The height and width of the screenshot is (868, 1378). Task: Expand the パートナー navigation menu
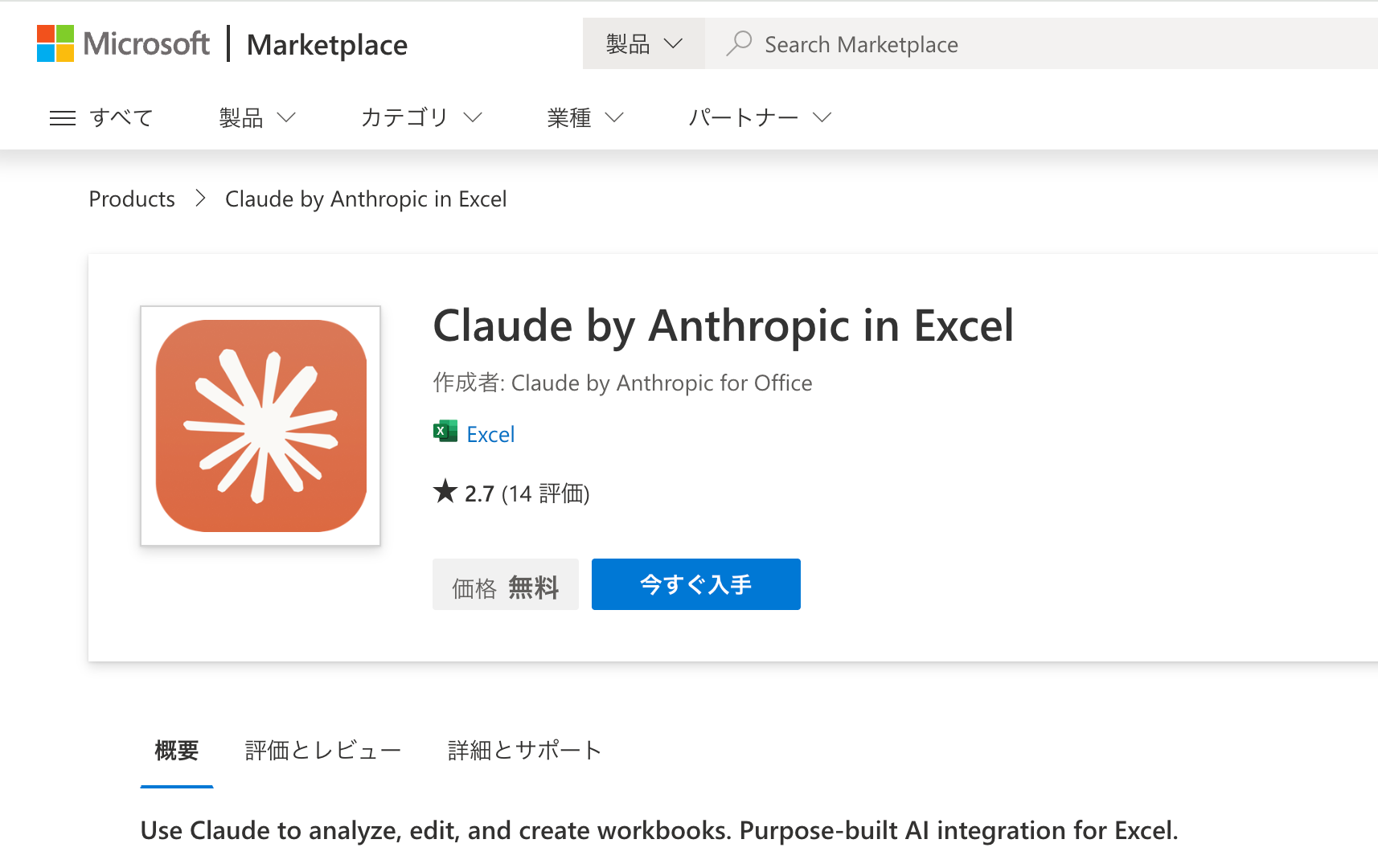click(759, 118)
